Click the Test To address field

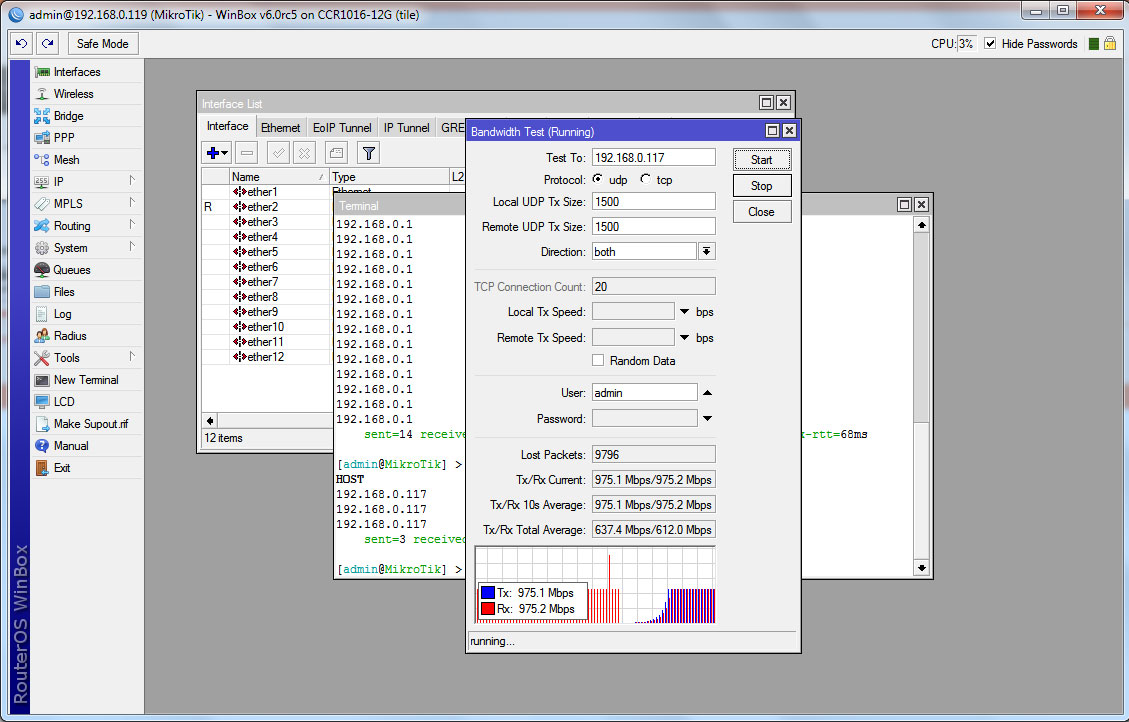click(x=653, y=158)
